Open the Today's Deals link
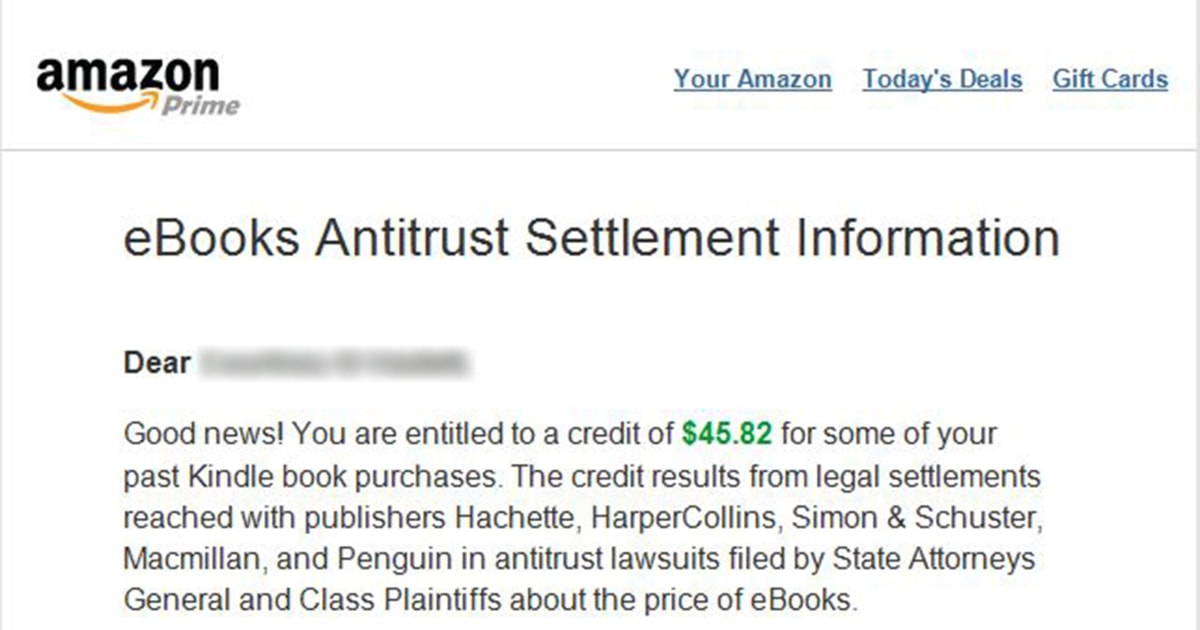Screen dimensions: 1200x630 [x=941, y=79]
